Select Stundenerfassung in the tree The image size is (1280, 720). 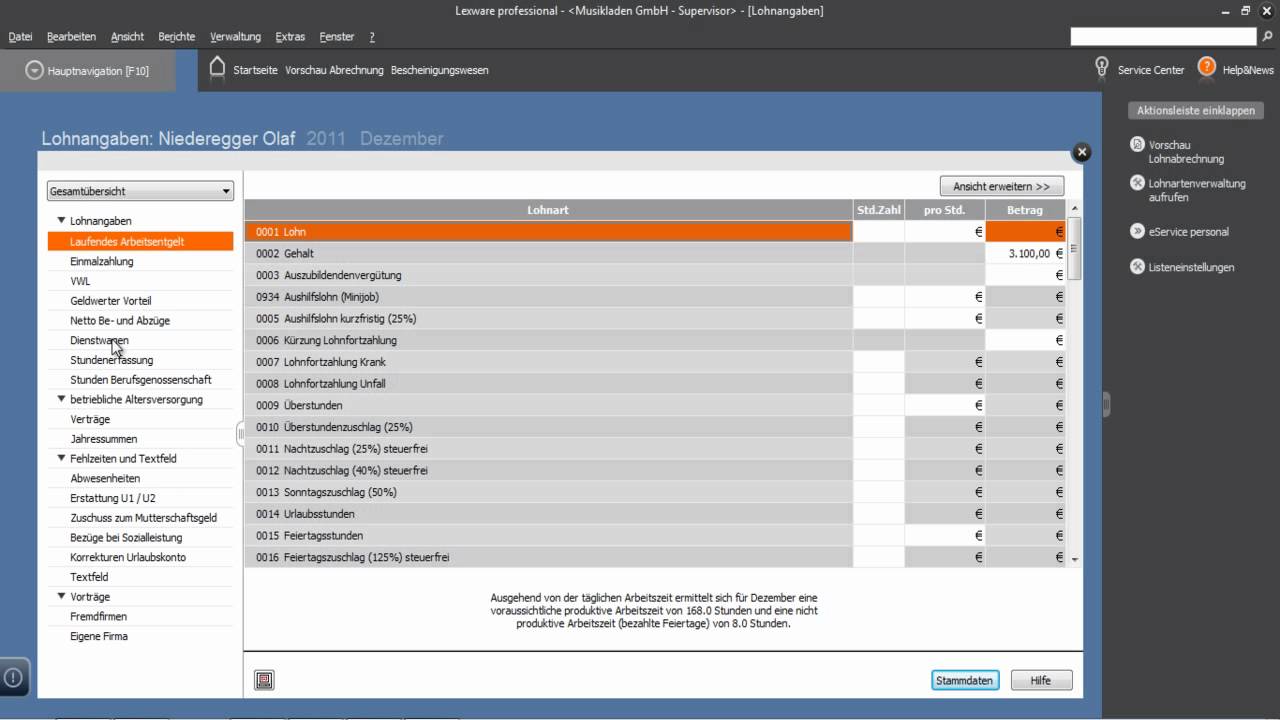click(x=111, y=360)
